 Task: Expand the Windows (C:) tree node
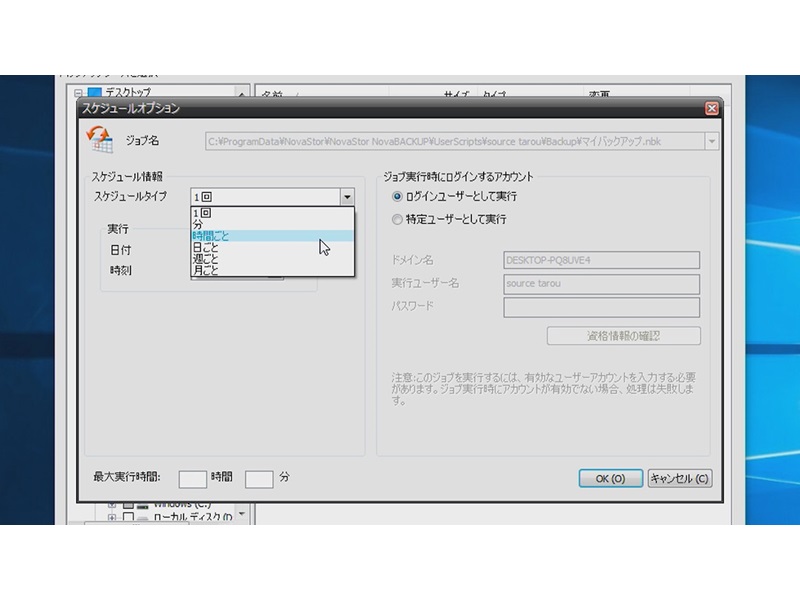tap(113, 503)
